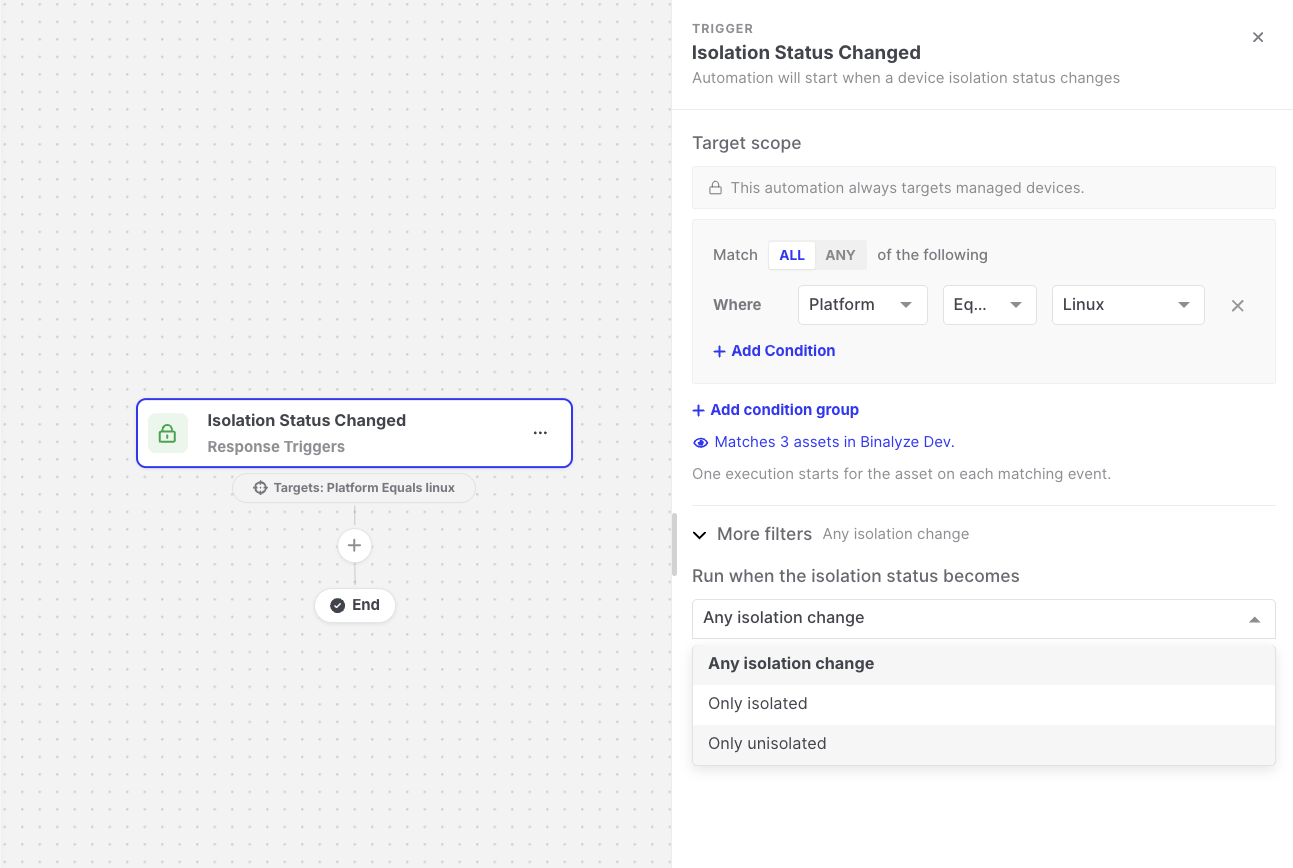Click the check icon in End node
Screen dimensions: 1293x868
338,605
